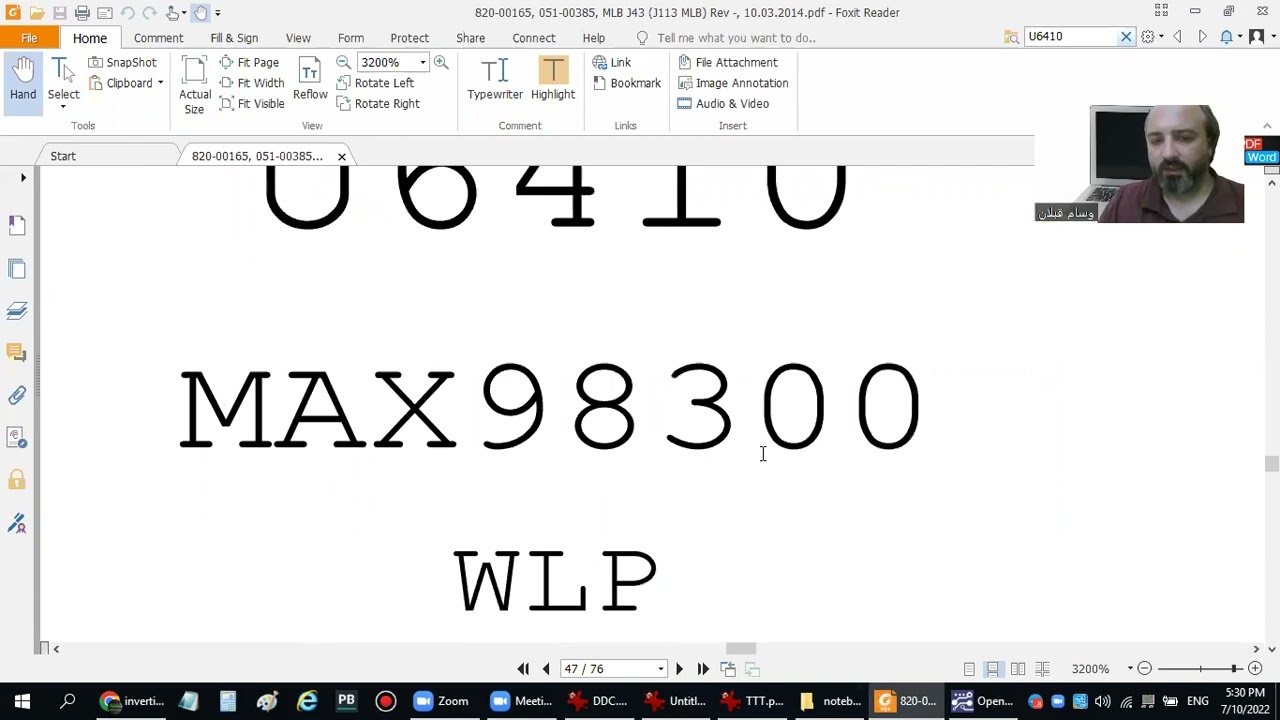This screenshot has width=1280, height=720.
Task: Zoom in with the magnifier plus icon
Action: pos(441,62)
